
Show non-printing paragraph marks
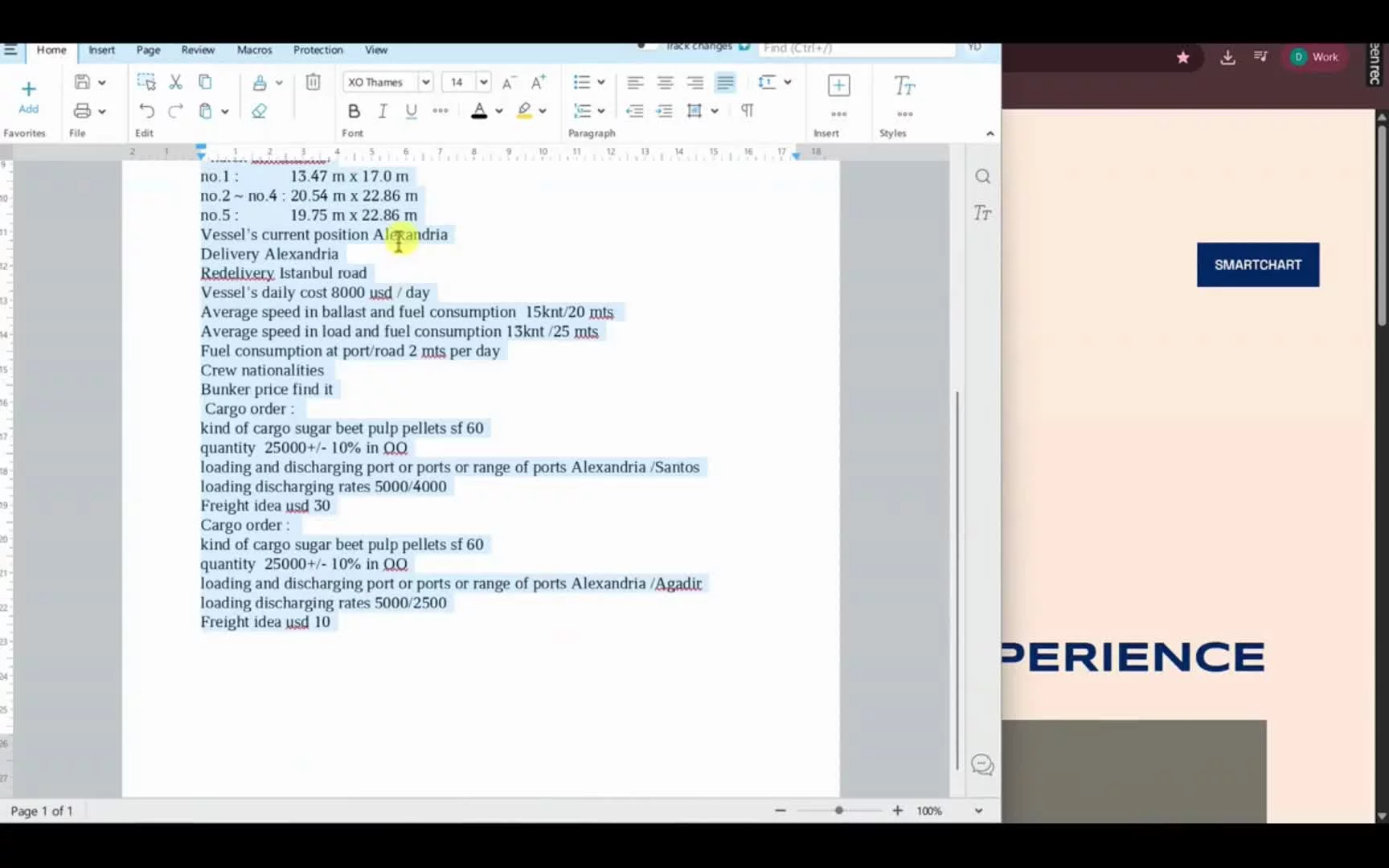pos(748,111)
